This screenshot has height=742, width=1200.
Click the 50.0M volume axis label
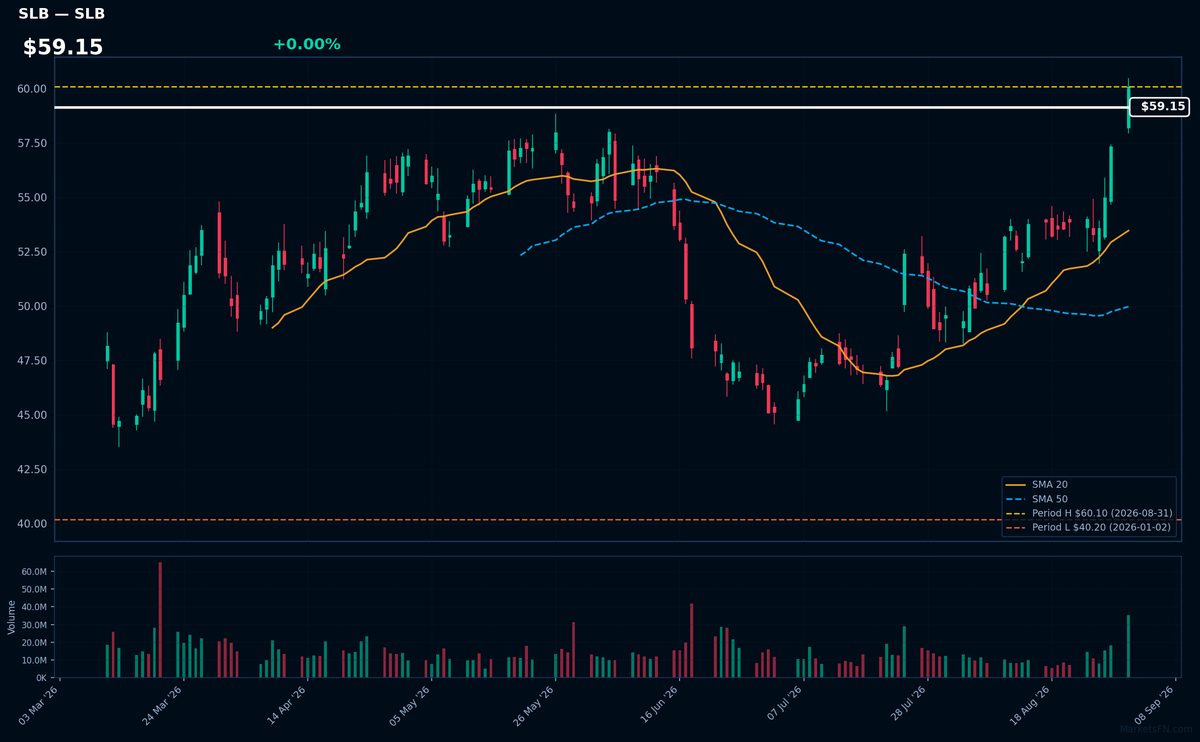pos(34,589)
